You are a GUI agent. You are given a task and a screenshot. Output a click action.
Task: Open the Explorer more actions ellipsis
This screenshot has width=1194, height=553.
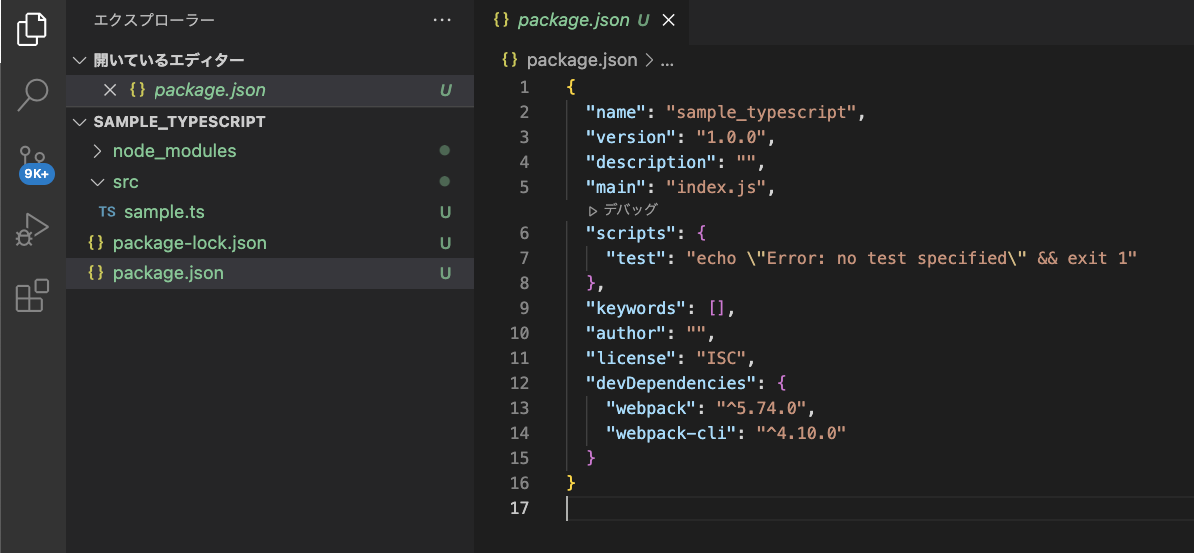442,21
